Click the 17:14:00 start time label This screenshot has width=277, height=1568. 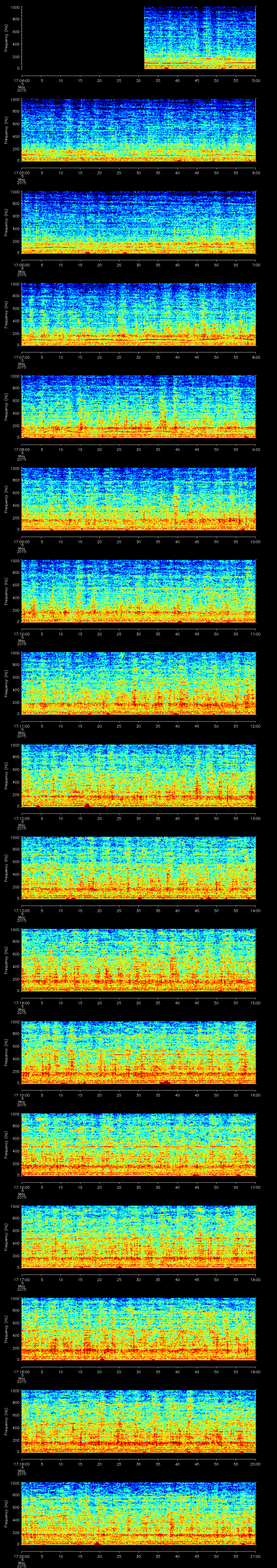click(21, 1003)
